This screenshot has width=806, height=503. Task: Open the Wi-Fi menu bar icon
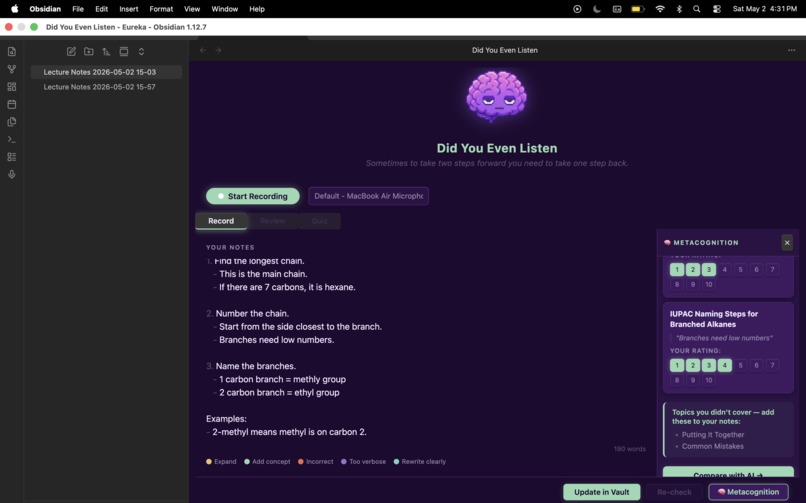click(x=660, y=9)
